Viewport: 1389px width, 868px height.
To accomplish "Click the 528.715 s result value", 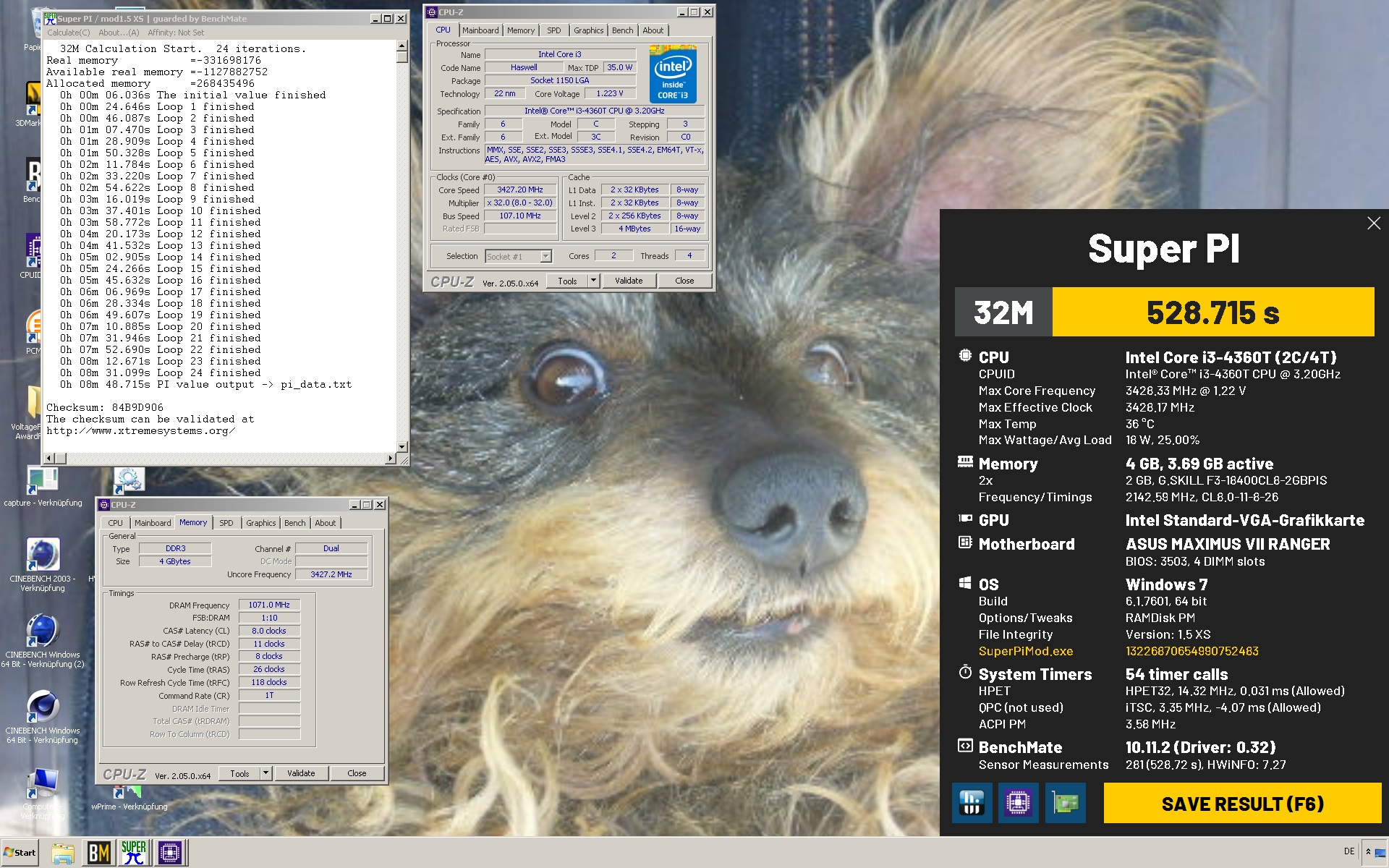I will (1212, 312).
